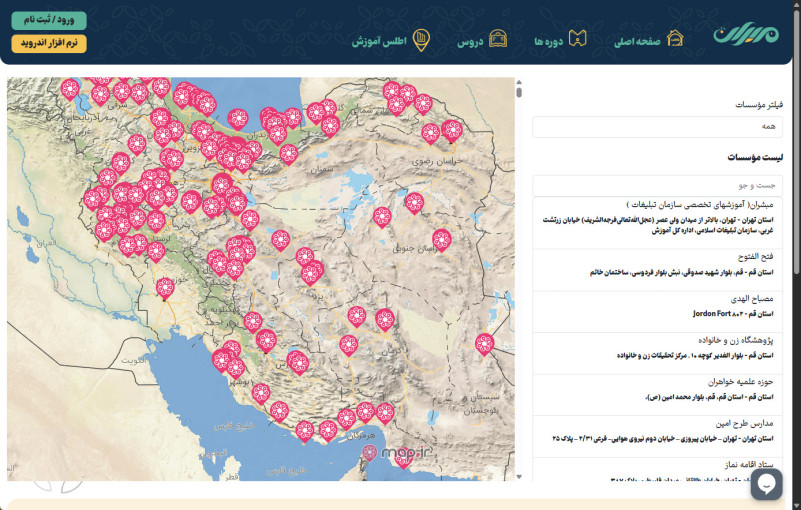Viewport: 801px width, 510px height.
Task: Click the location pin icon beside اطلس آموزش
Action: [422, 39]
